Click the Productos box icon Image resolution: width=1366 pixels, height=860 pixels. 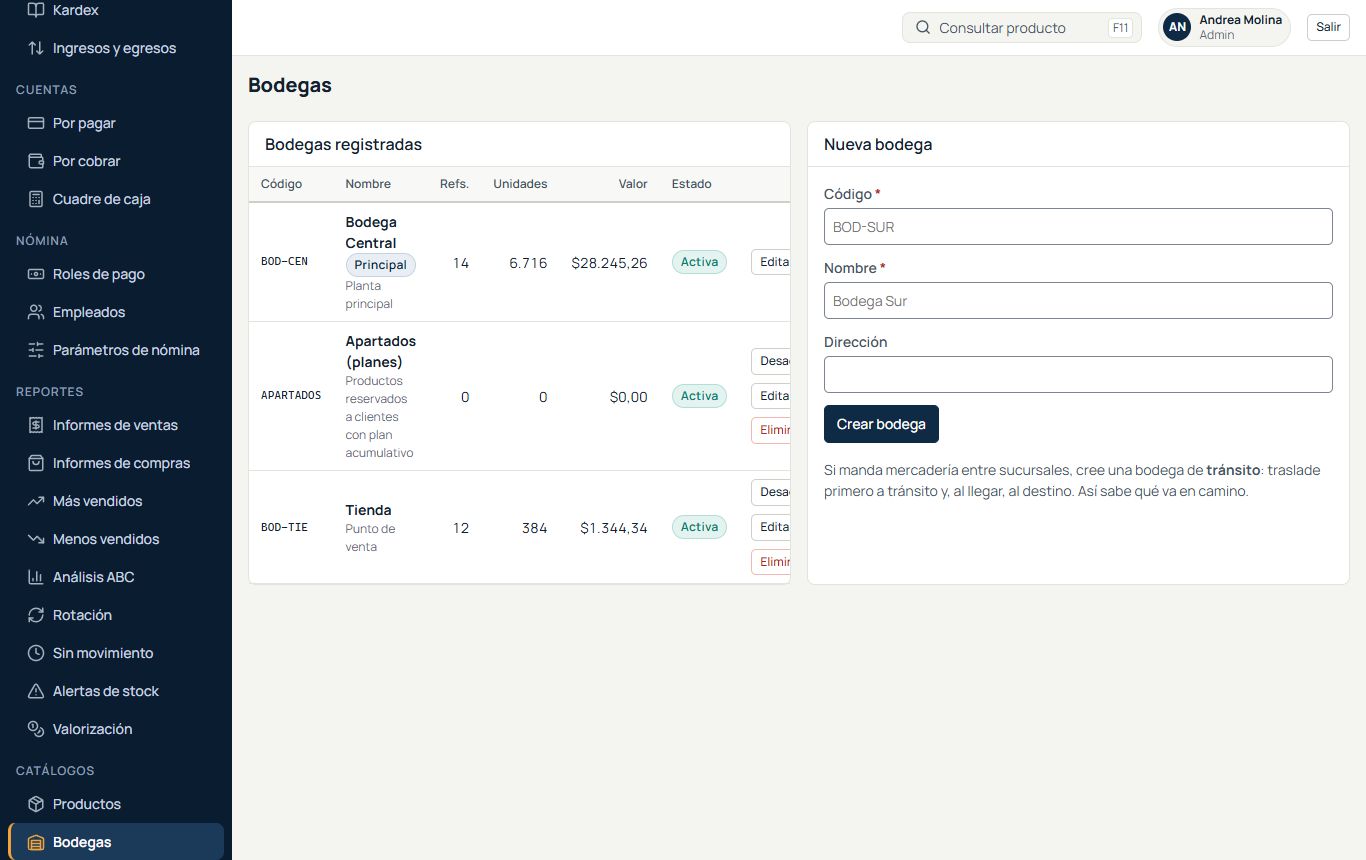pyautogui.click(x=36, y=804)
